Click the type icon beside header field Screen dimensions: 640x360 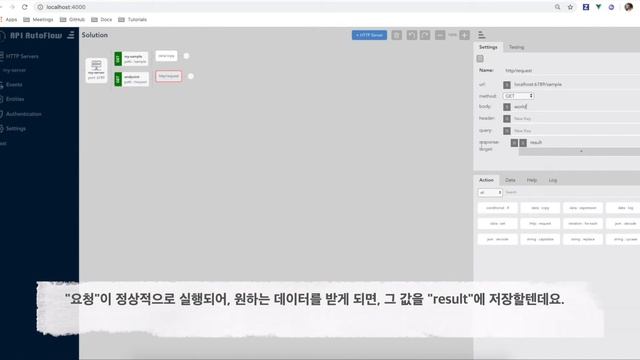click(x=507, y=119)
